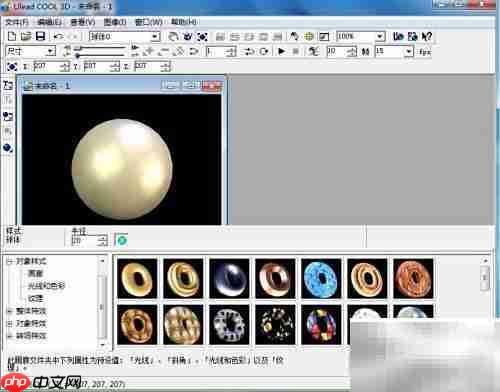
Task: Click the Insert text tool in left sidebar
Action: click(8, 85)
